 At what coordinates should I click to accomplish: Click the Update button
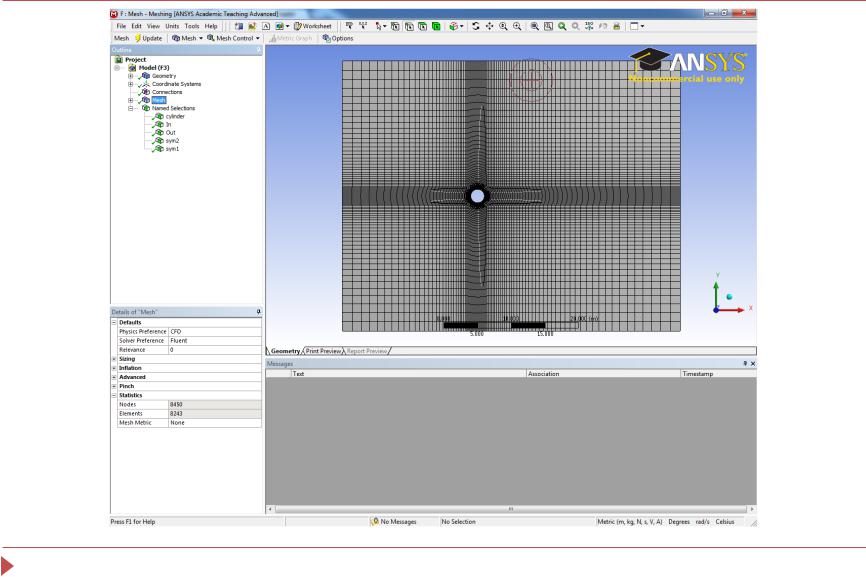[x=149, y=38]
